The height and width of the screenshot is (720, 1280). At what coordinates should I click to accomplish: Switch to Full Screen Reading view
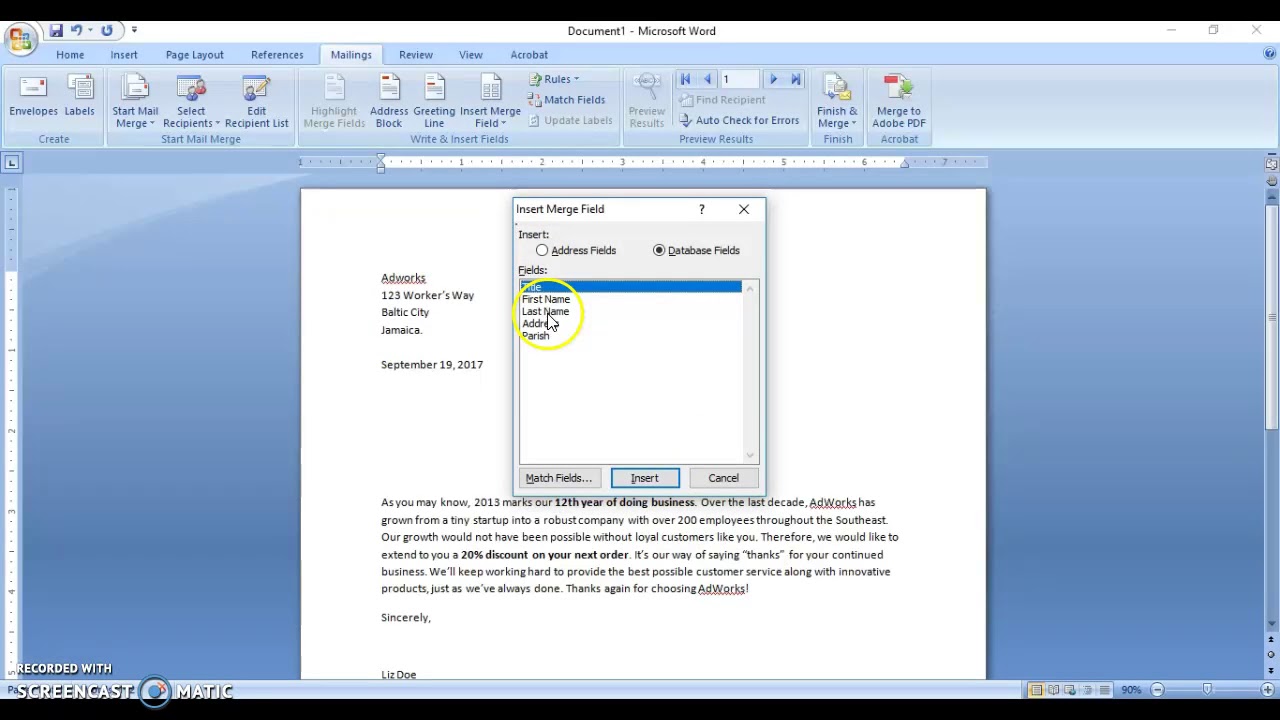point(1054,690)
